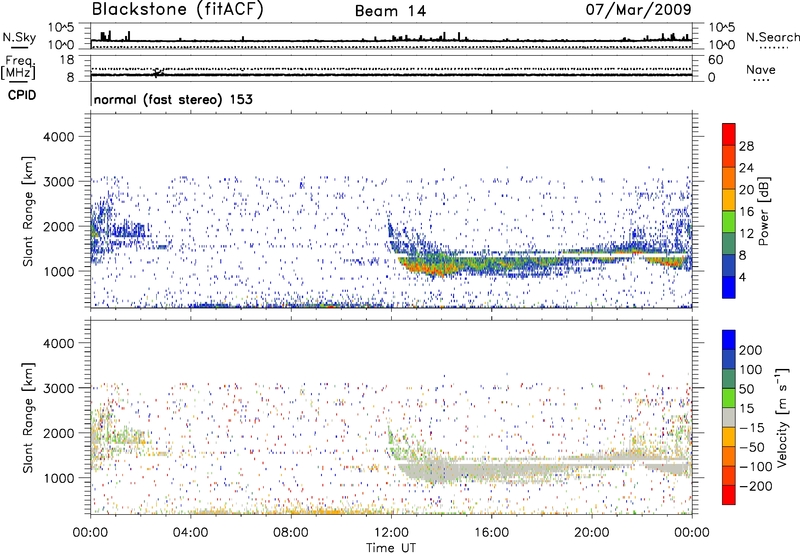
Task: Pick the red bottom segment of Velocity colorbar
Action: point(729,495)
